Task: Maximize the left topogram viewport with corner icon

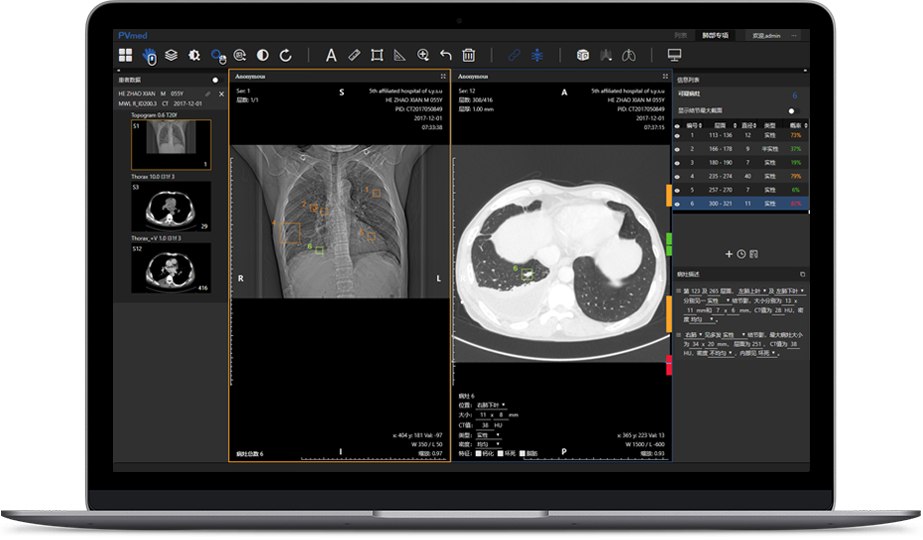Action: pyautogui.click(x=443, y=77)
